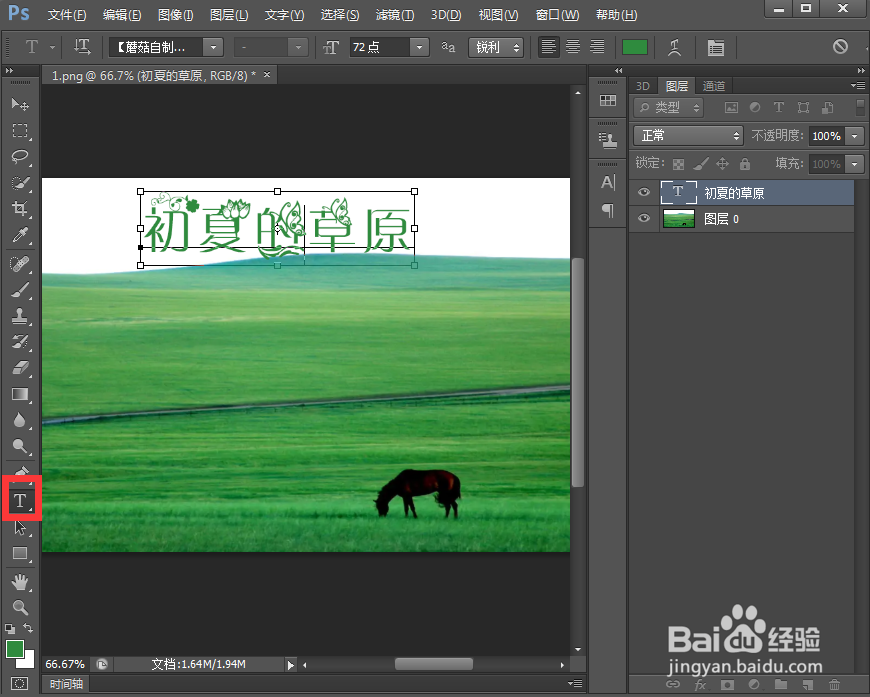Toggle visibility of 初夏的草原 text layer
Viewport: 870px width, 697px height.
pyautogui.click(x=643, y=192)
